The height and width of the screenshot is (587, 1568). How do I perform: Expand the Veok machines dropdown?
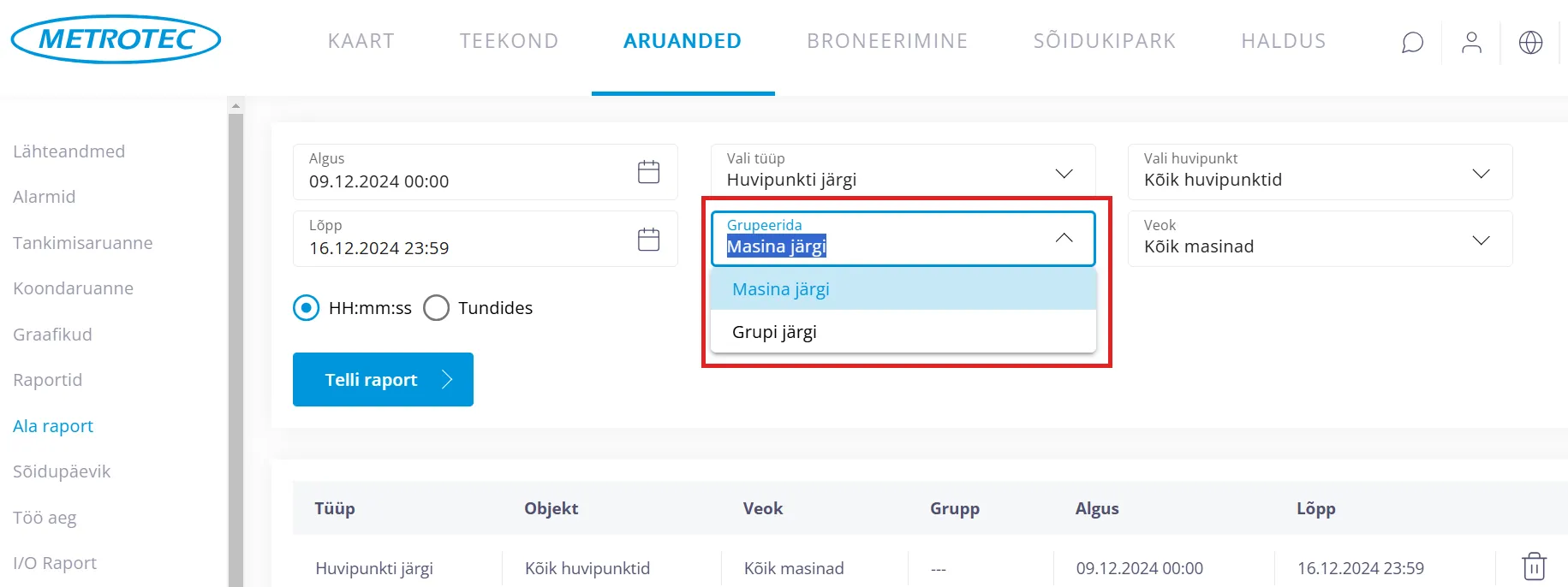point(1320,239)
